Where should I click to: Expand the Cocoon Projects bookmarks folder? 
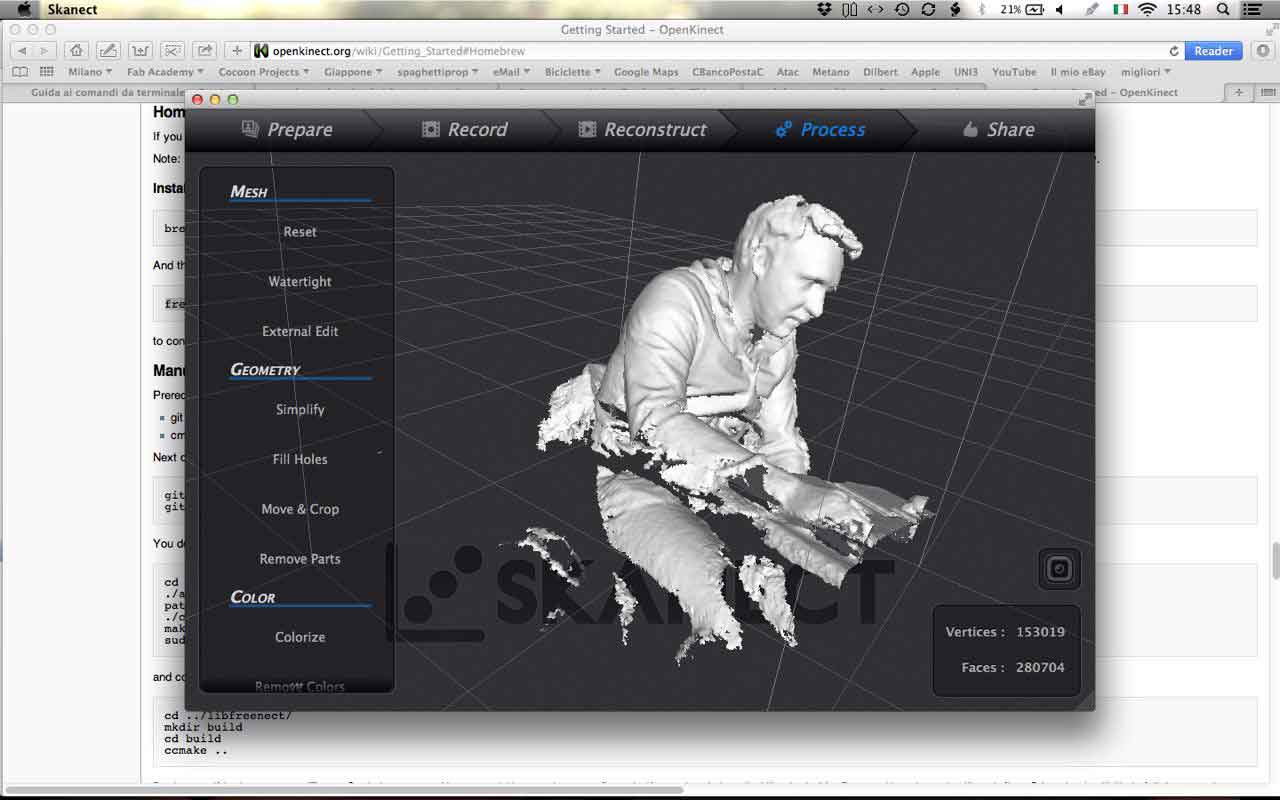pos(264,72)
